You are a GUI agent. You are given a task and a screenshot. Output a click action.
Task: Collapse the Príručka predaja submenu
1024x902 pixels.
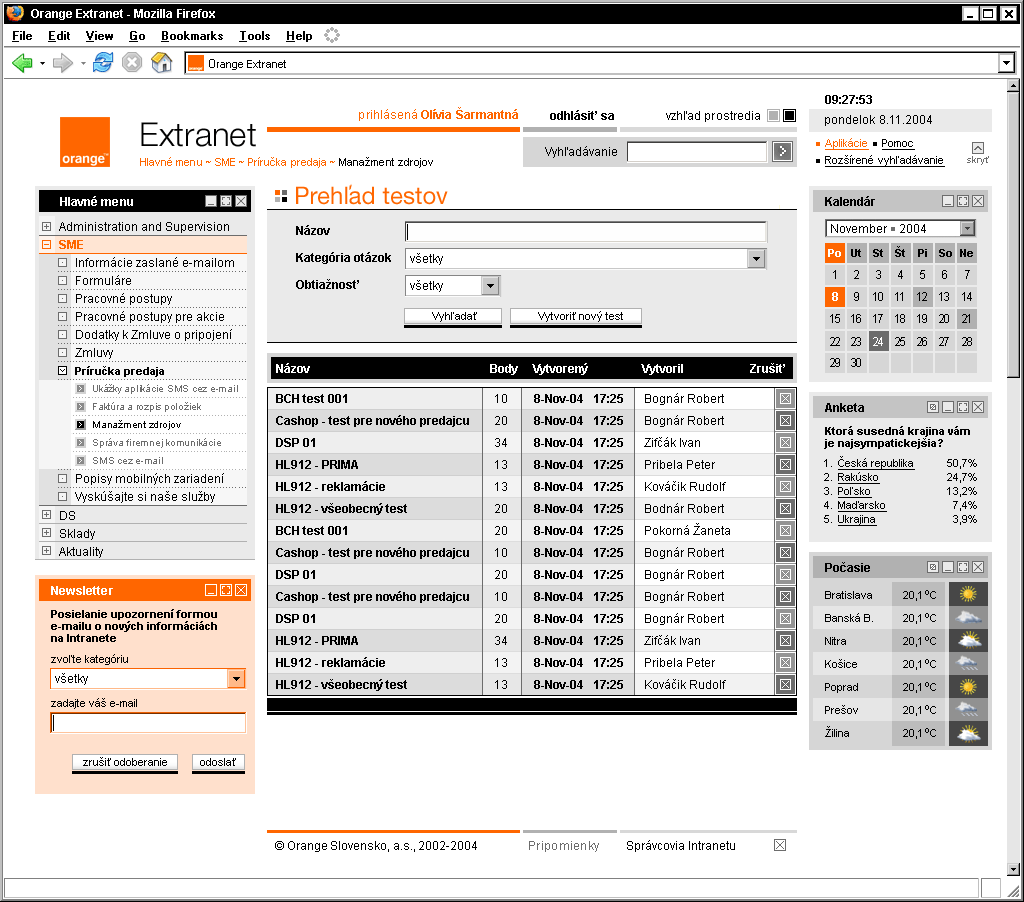63,371
